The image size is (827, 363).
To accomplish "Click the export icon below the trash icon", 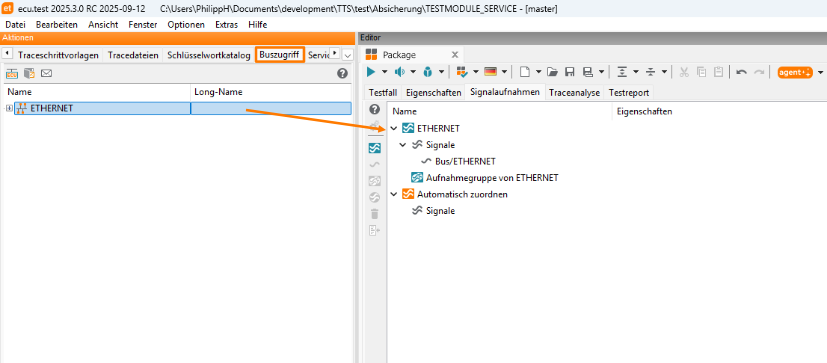I will (374, 231).
